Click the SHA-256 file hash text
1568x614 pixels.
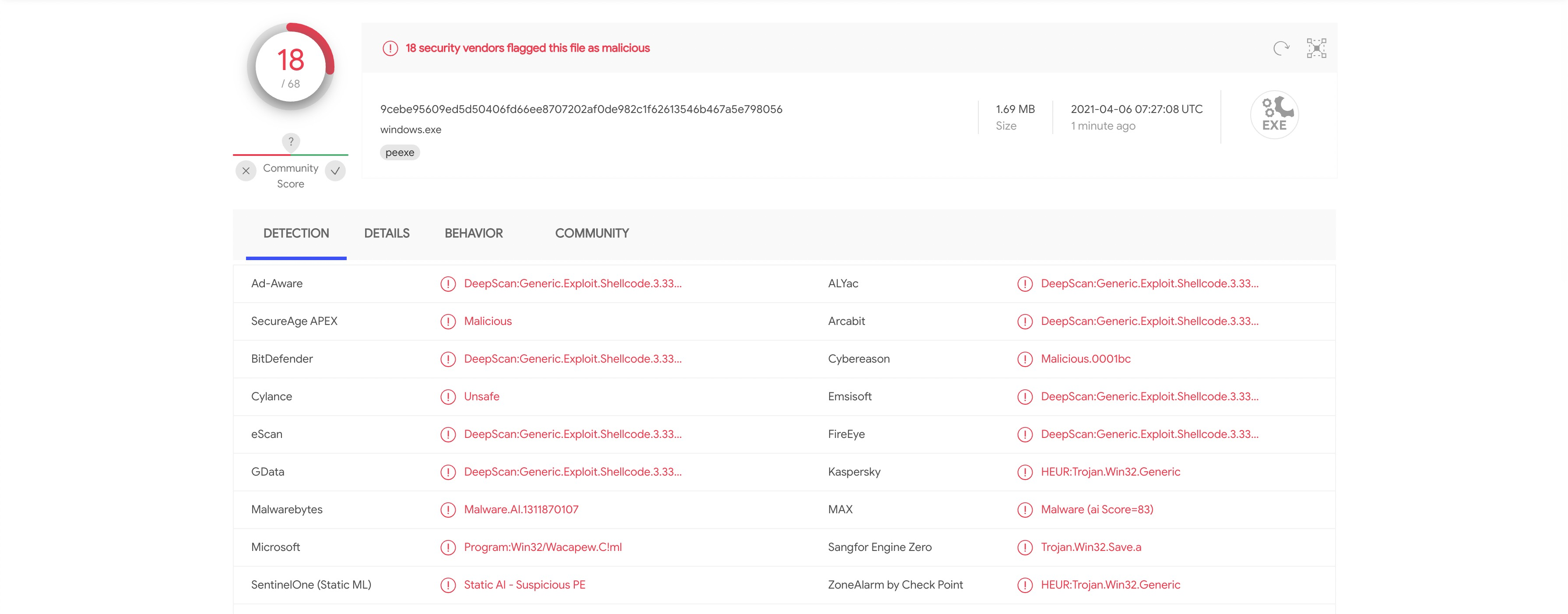(581, 109)
